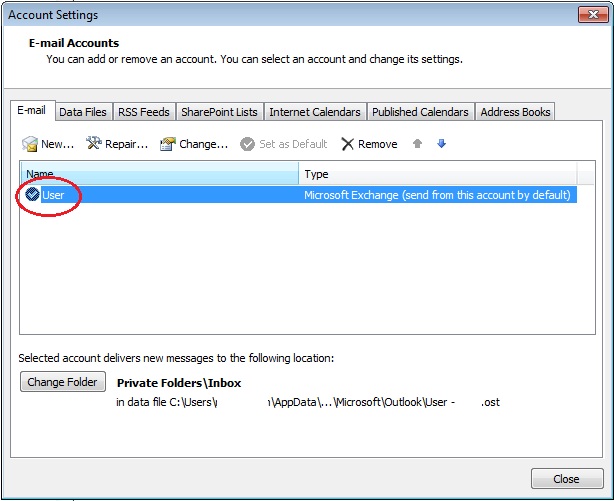Click the Remove label text
This screenshot has width=614, height=501.
point(377,144)
